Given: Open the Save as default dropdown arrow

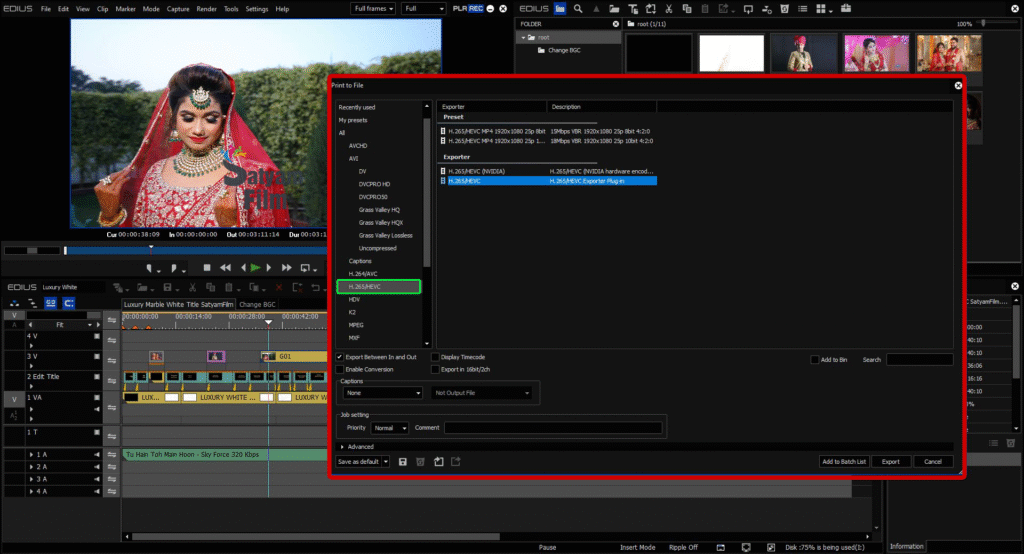Looking at the screenshot, I should [x=386, y=462].
